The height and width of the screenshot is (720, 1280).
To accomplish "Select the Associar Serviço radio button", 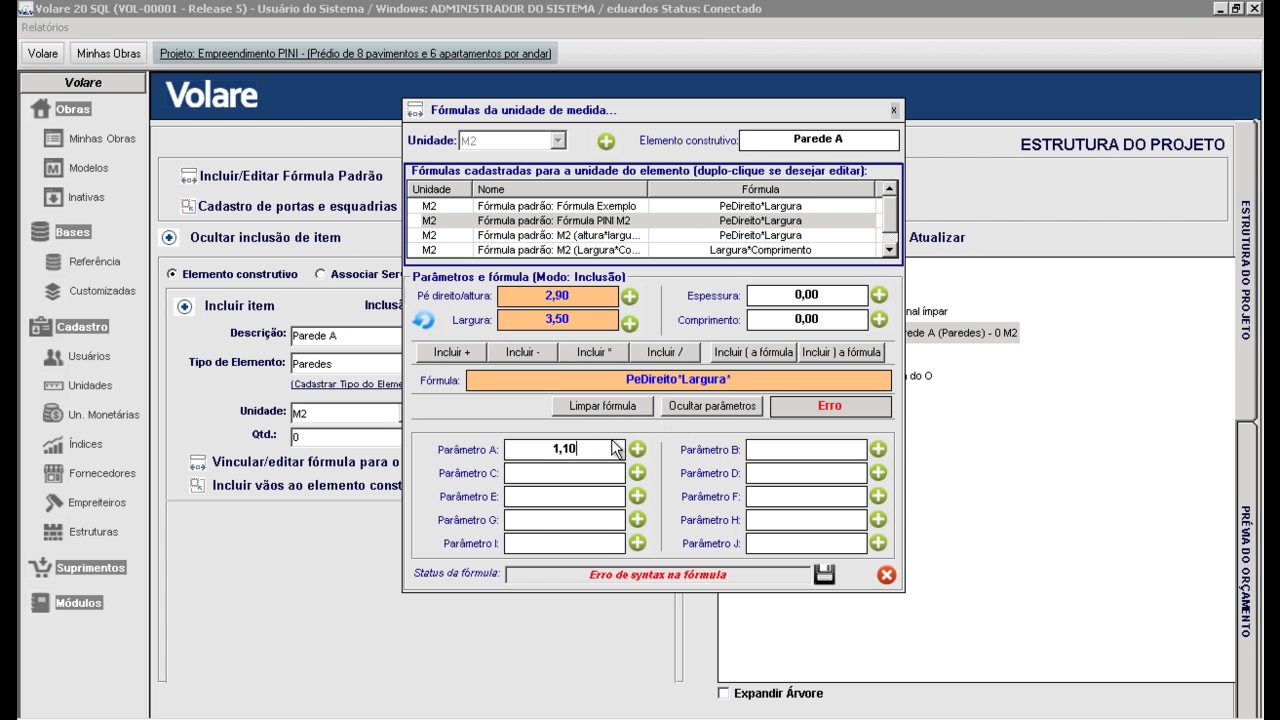I will click(320, 274).
